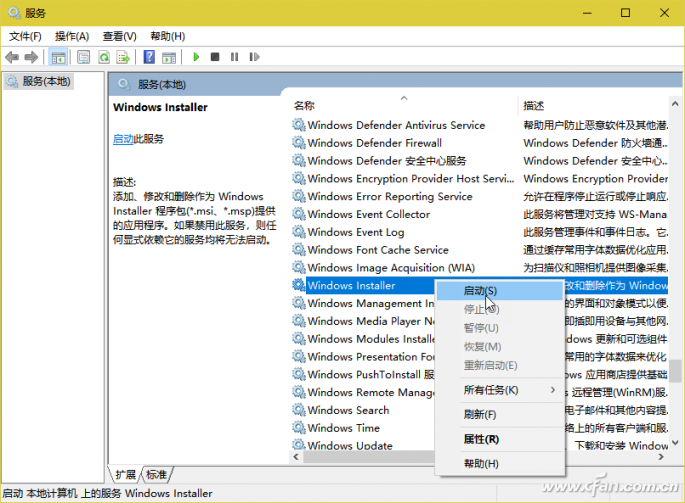
Task: Select Windows Image Acquisition (WIA) row
Action: 480,267
